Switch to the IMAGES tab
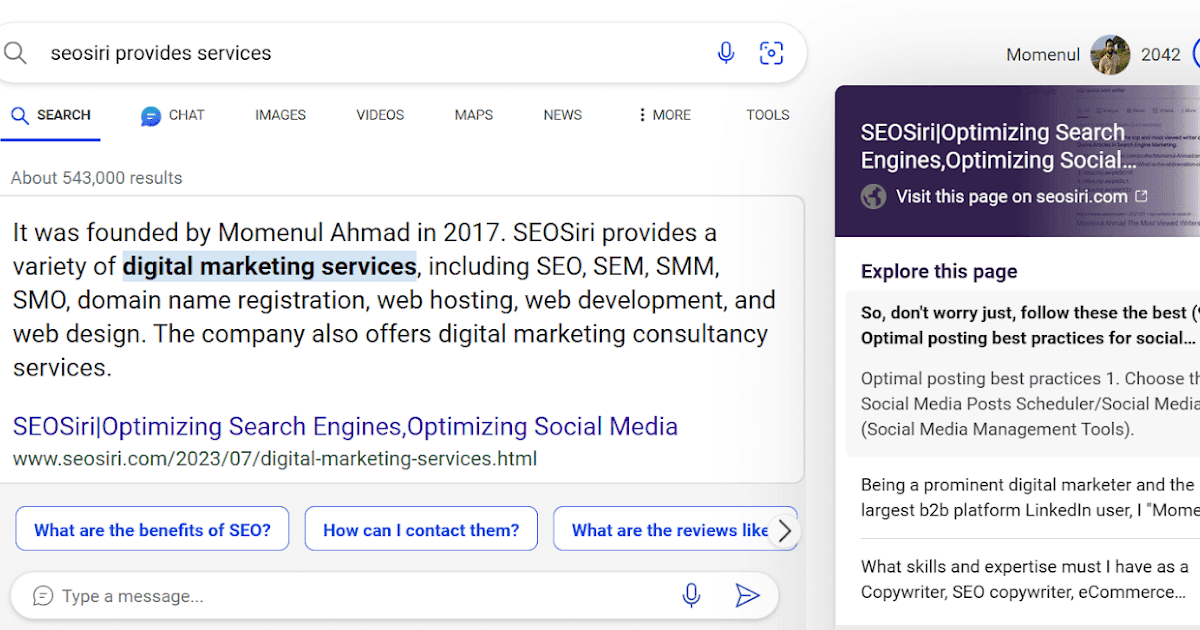Image resolution: width=1200 pixels, height=630 pixels. click(280, 115)
